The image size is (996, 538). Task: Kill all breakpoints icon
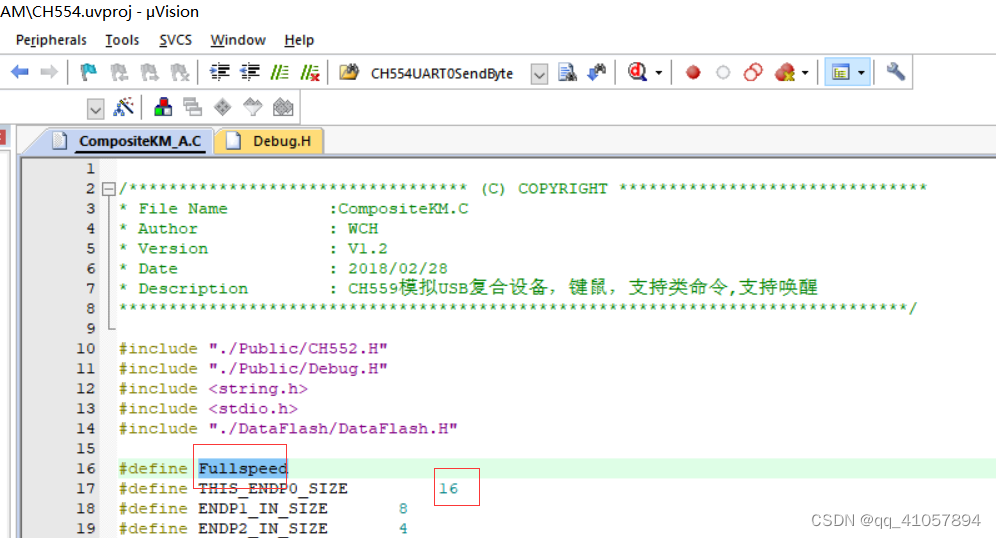(x=785, y=72)
